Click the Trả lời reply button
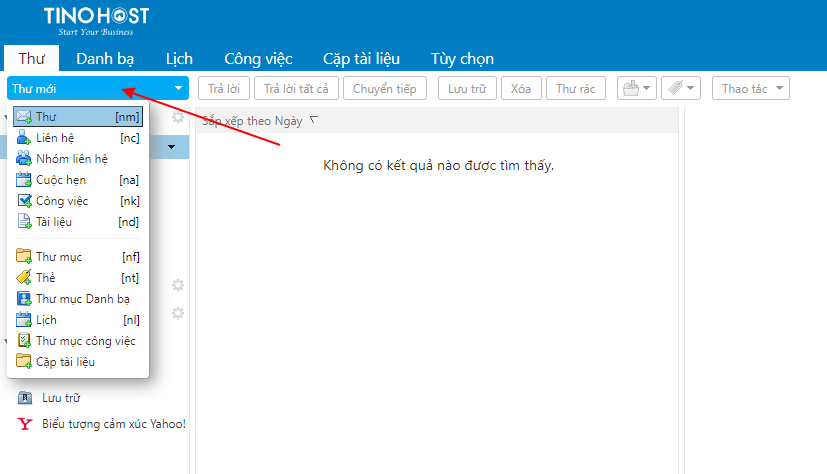 point(224,89)
